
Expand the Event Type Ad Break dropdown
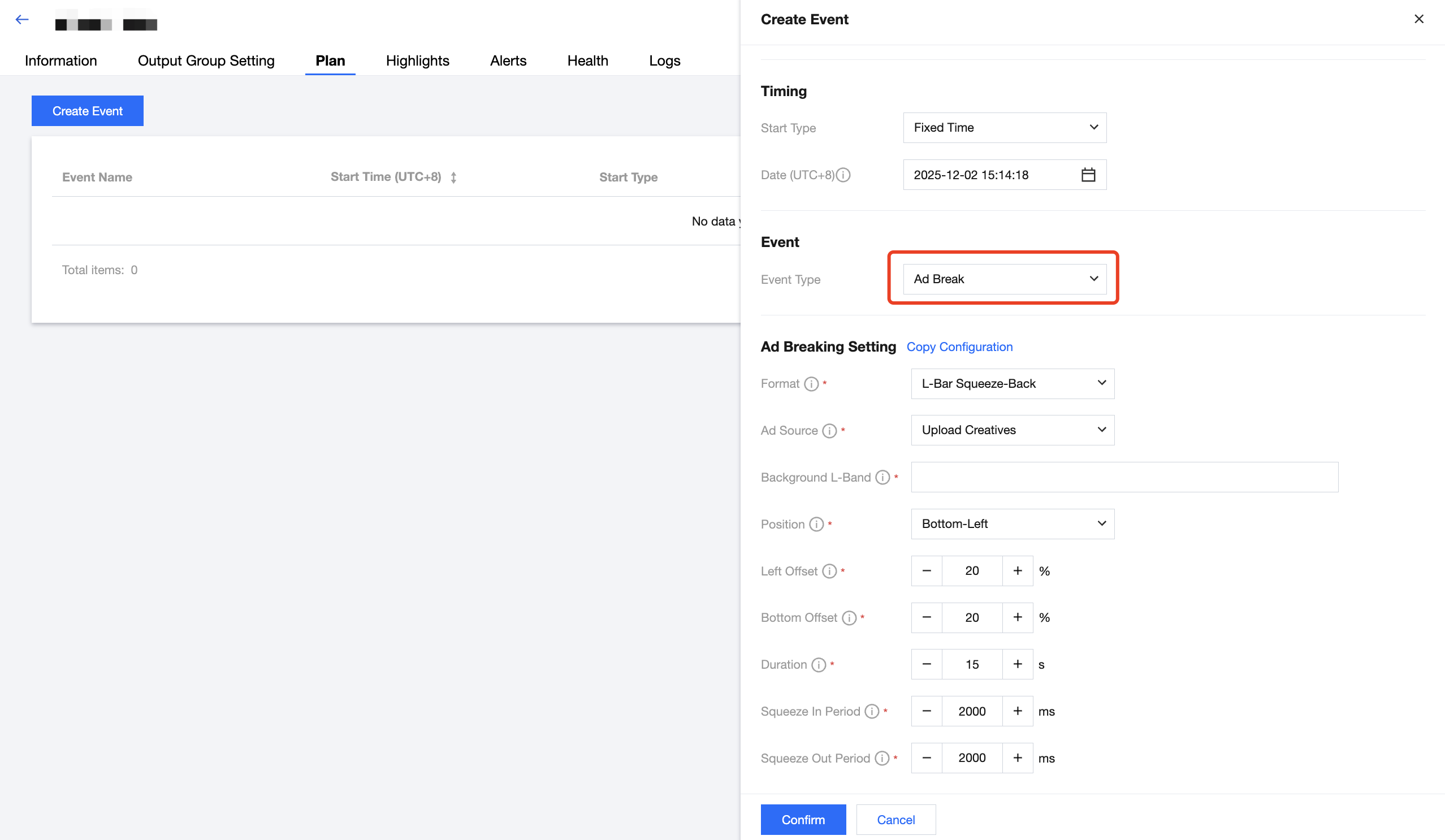coord(1005,279)
